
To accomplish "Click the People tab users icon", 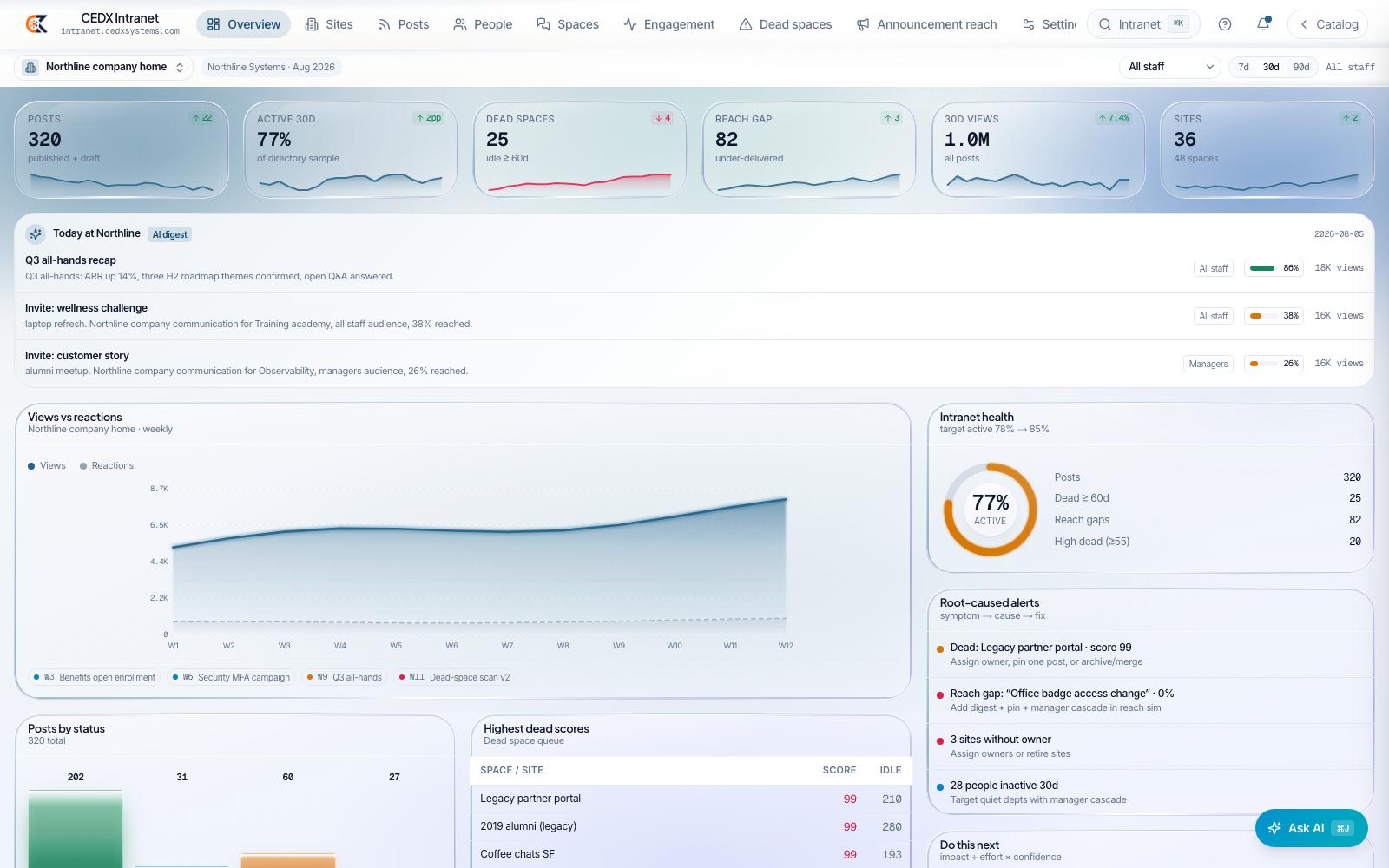I will point(460,24).
